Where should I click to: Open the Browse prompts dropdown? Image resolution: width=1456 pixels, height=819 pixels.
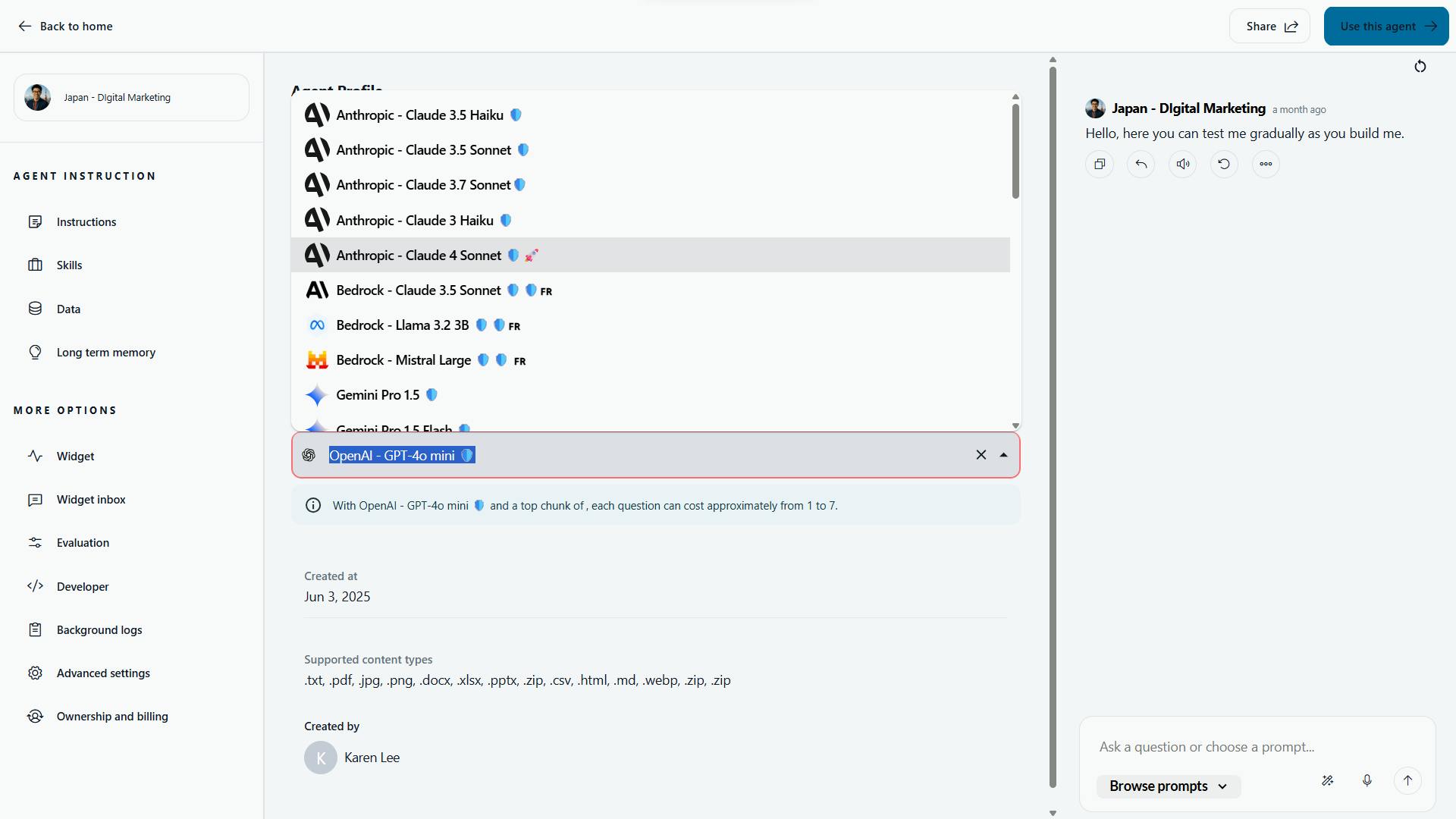[1167, 786]
